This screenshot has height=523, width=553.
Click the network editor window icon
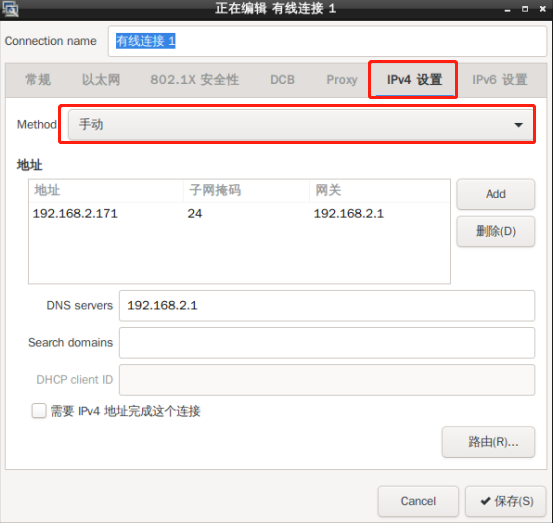click(x=10, y=9)
